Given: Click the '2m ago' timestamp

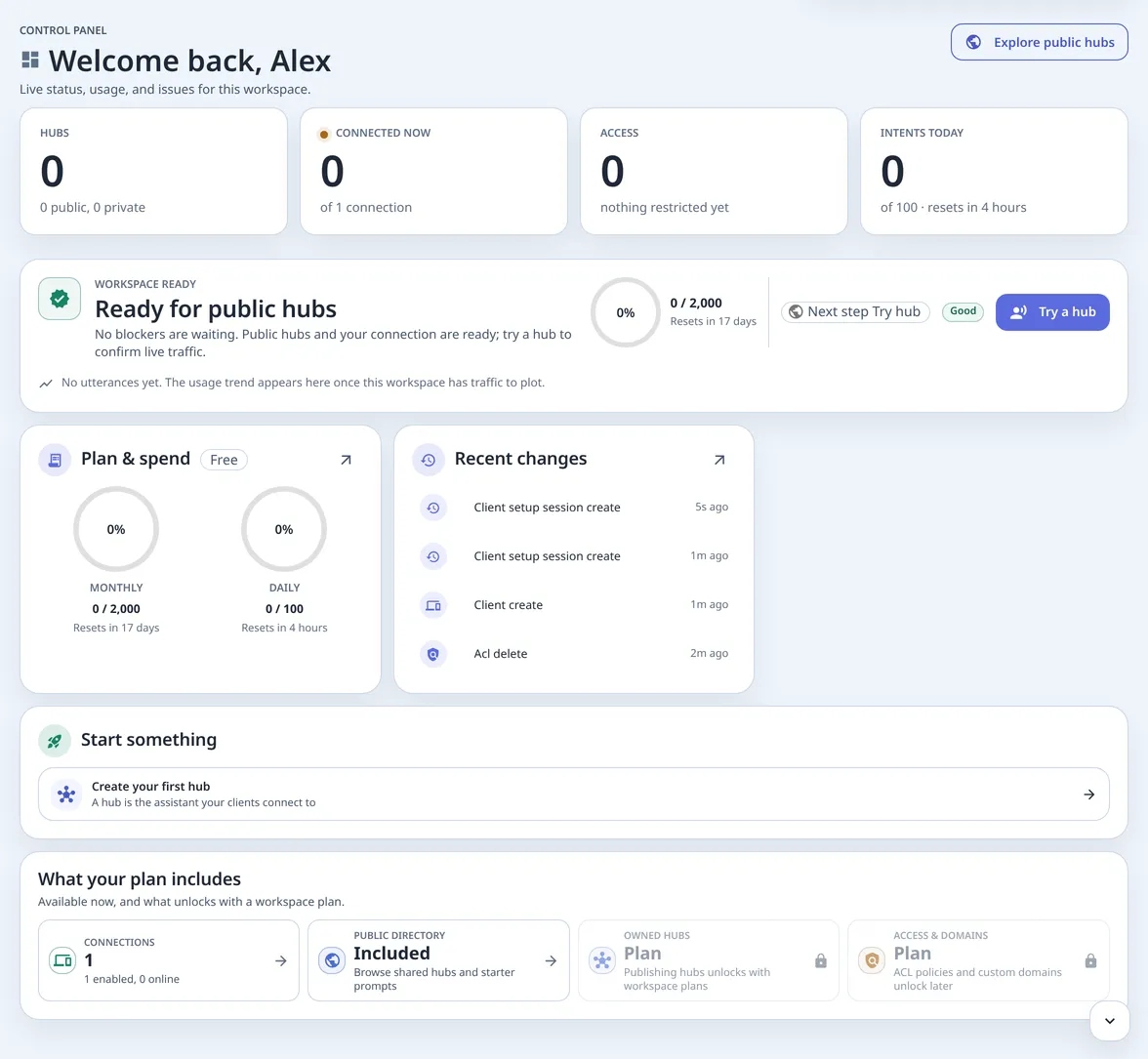Looking at the screenshot, I should [710, 653].
